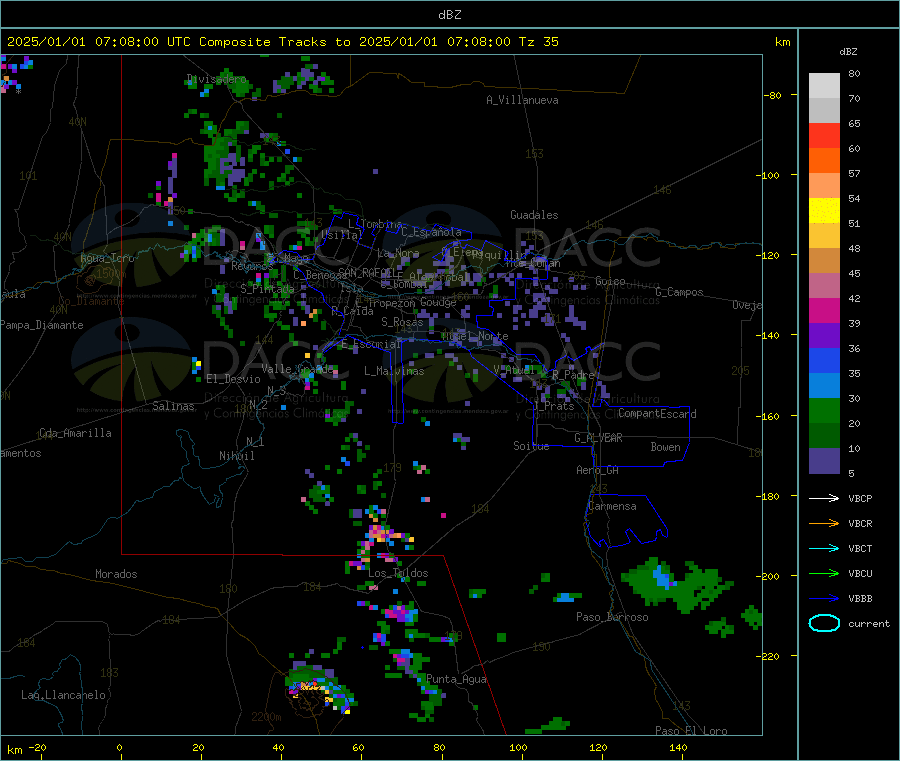Click the 'Aero_GA' map label
This screenshot has height=761, width=900.
(x=598, y=470)
